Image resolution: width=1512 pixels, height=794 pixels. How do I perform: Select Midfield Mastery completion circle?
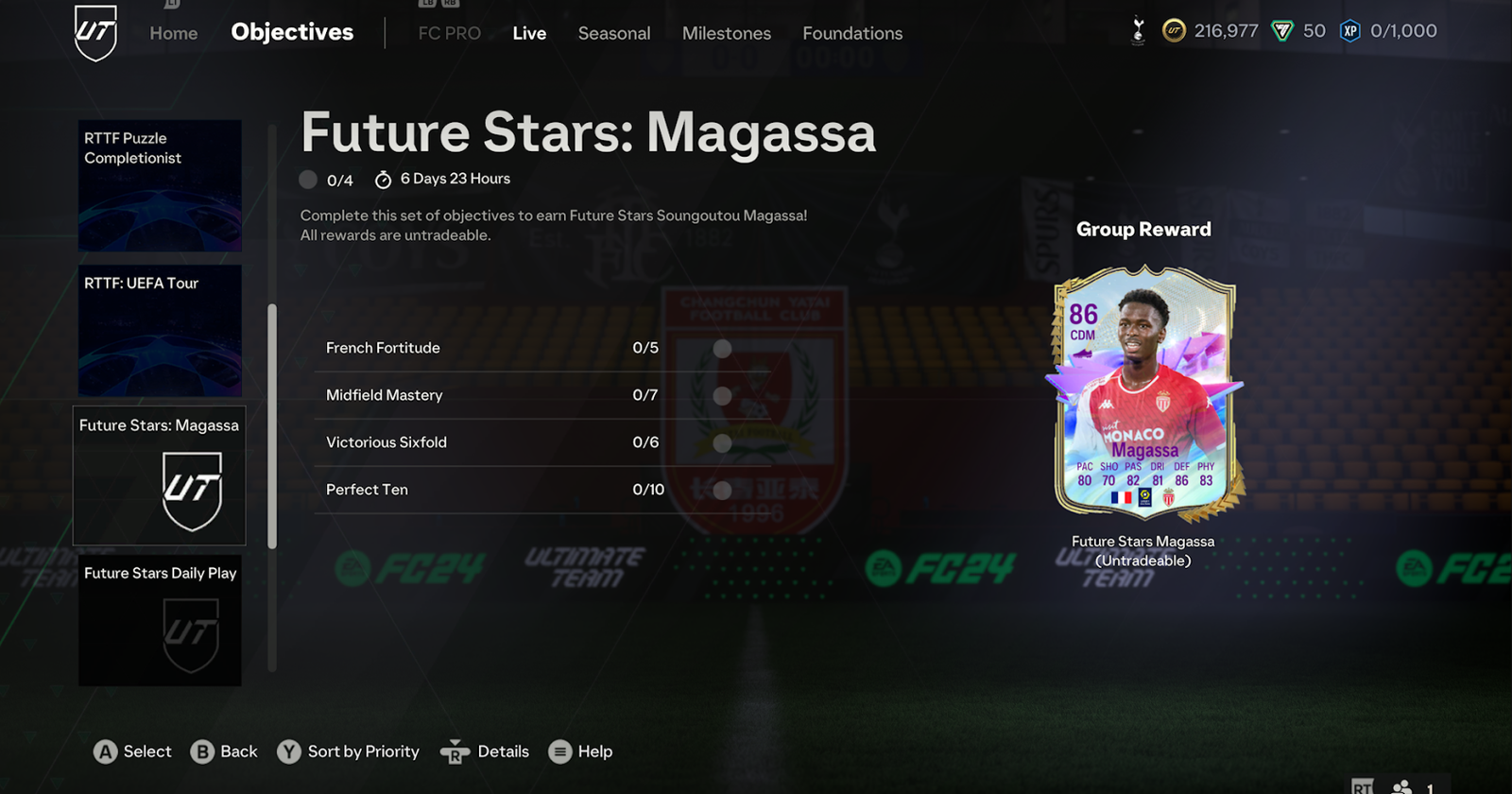tap(723, 396)
